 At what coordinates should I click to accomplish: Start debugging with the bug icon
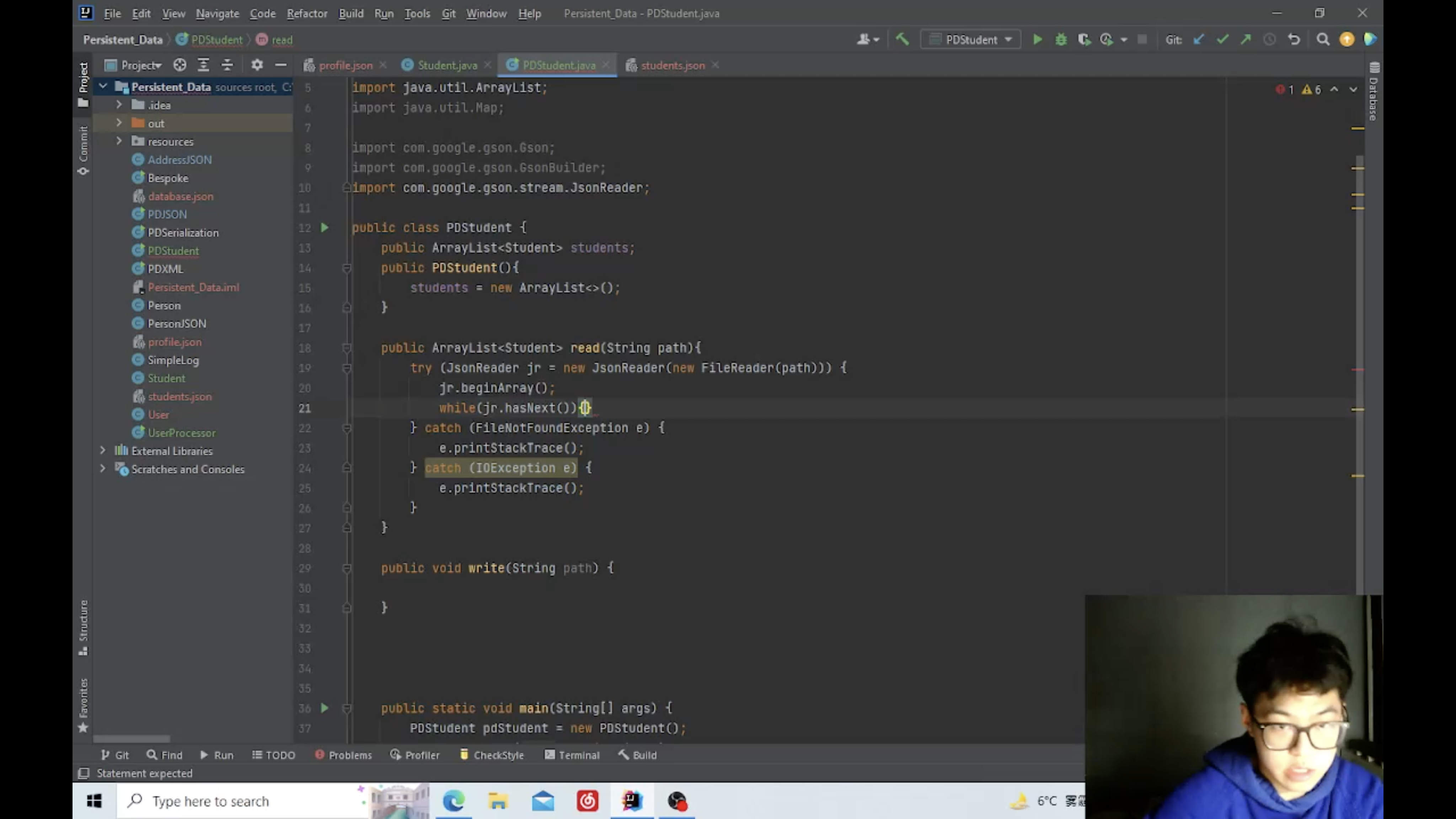click(1061, 39)
